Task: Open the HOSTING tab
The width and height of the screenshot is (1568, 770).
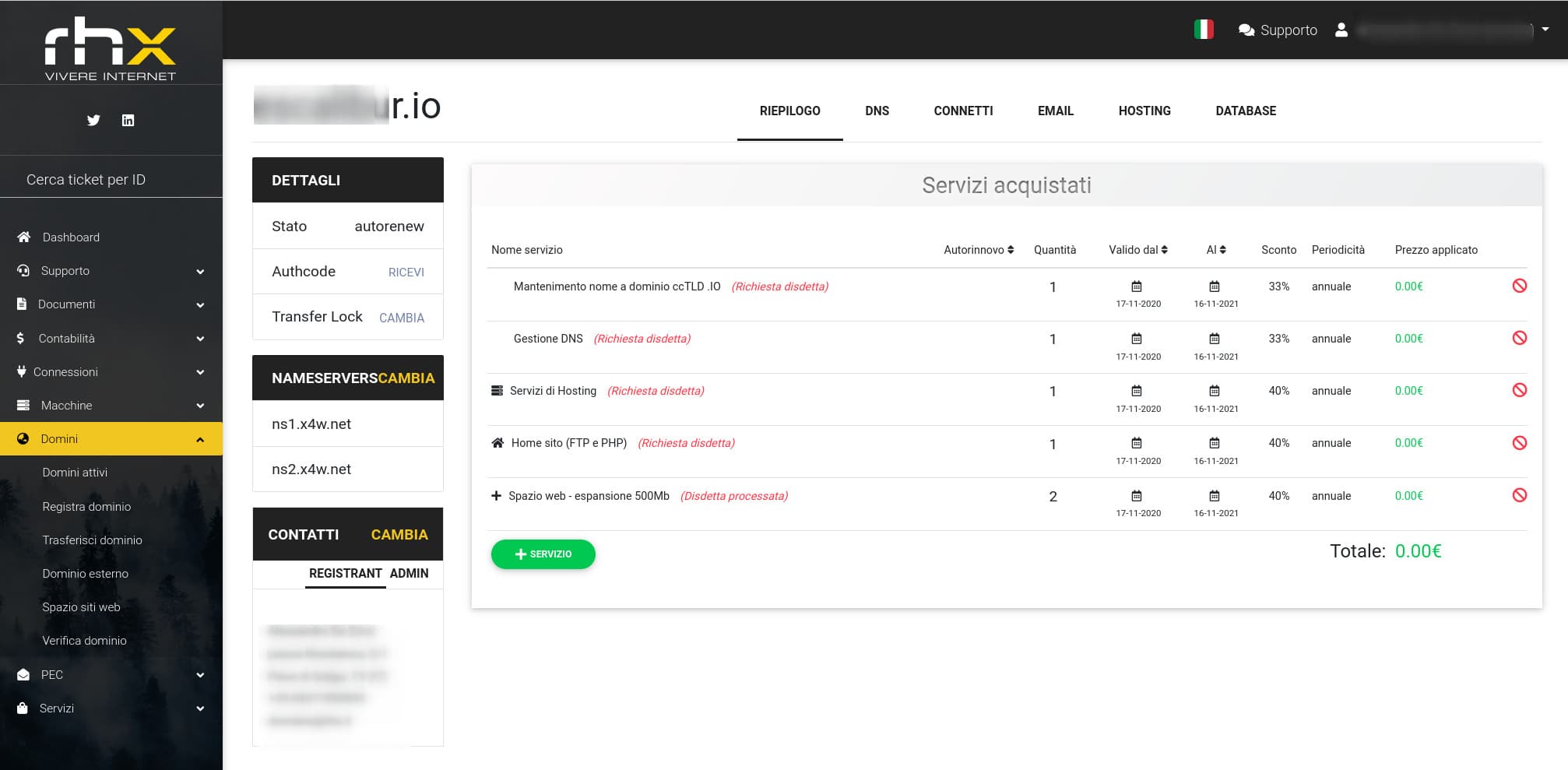Action: (x=1144, y=111)
